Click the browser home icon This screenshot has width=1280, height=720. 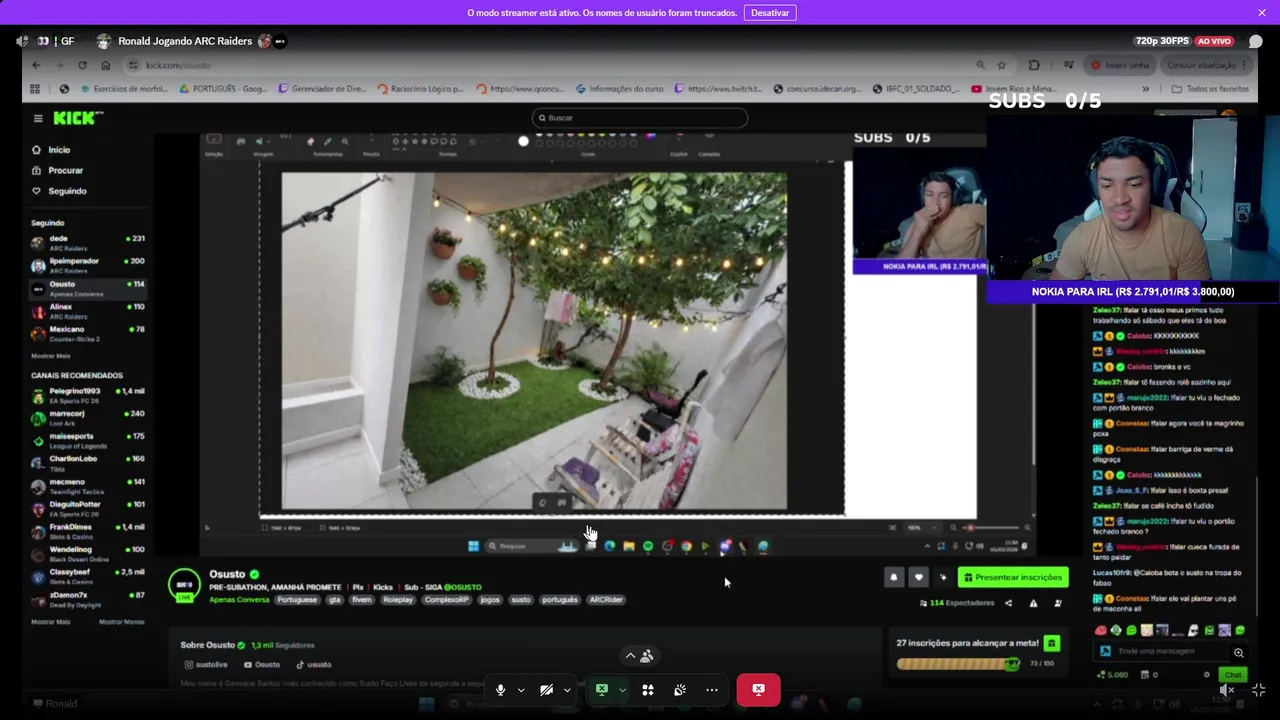tap(105, 65)
